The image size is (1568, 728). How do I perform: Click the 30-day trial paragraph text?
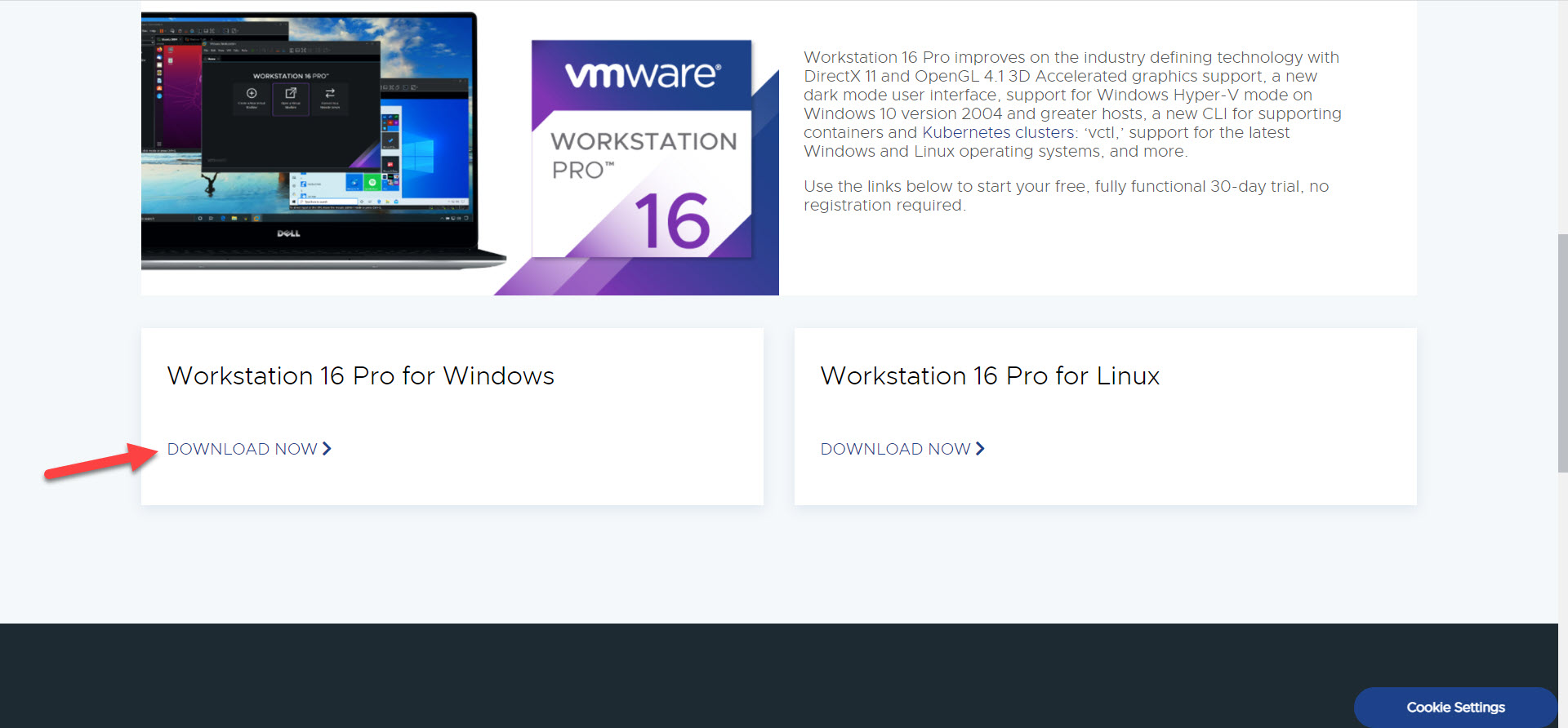point(1066,195)
